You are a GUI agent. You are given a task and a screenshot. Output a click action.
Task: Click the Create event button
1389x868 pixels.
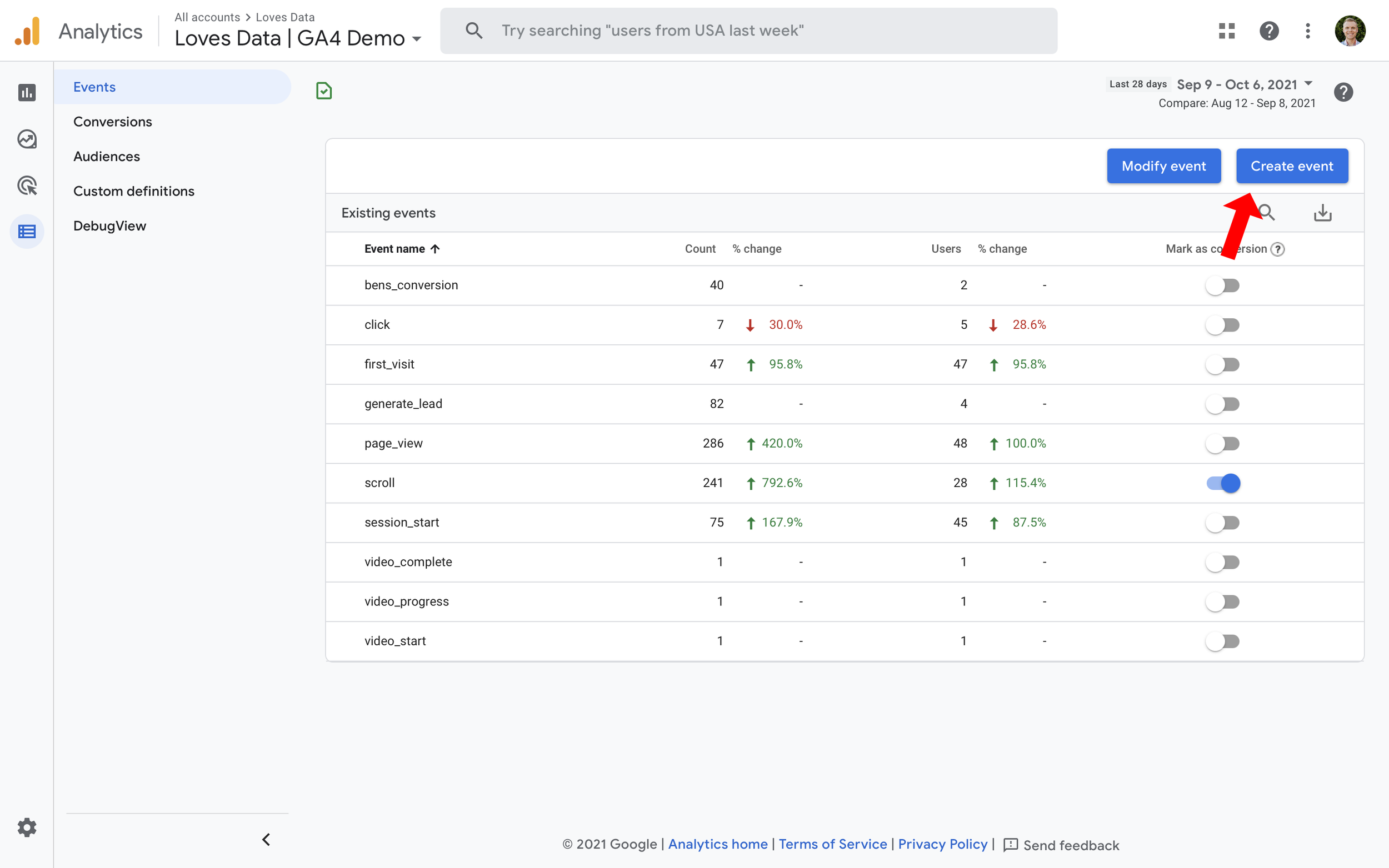[1291, 166]
